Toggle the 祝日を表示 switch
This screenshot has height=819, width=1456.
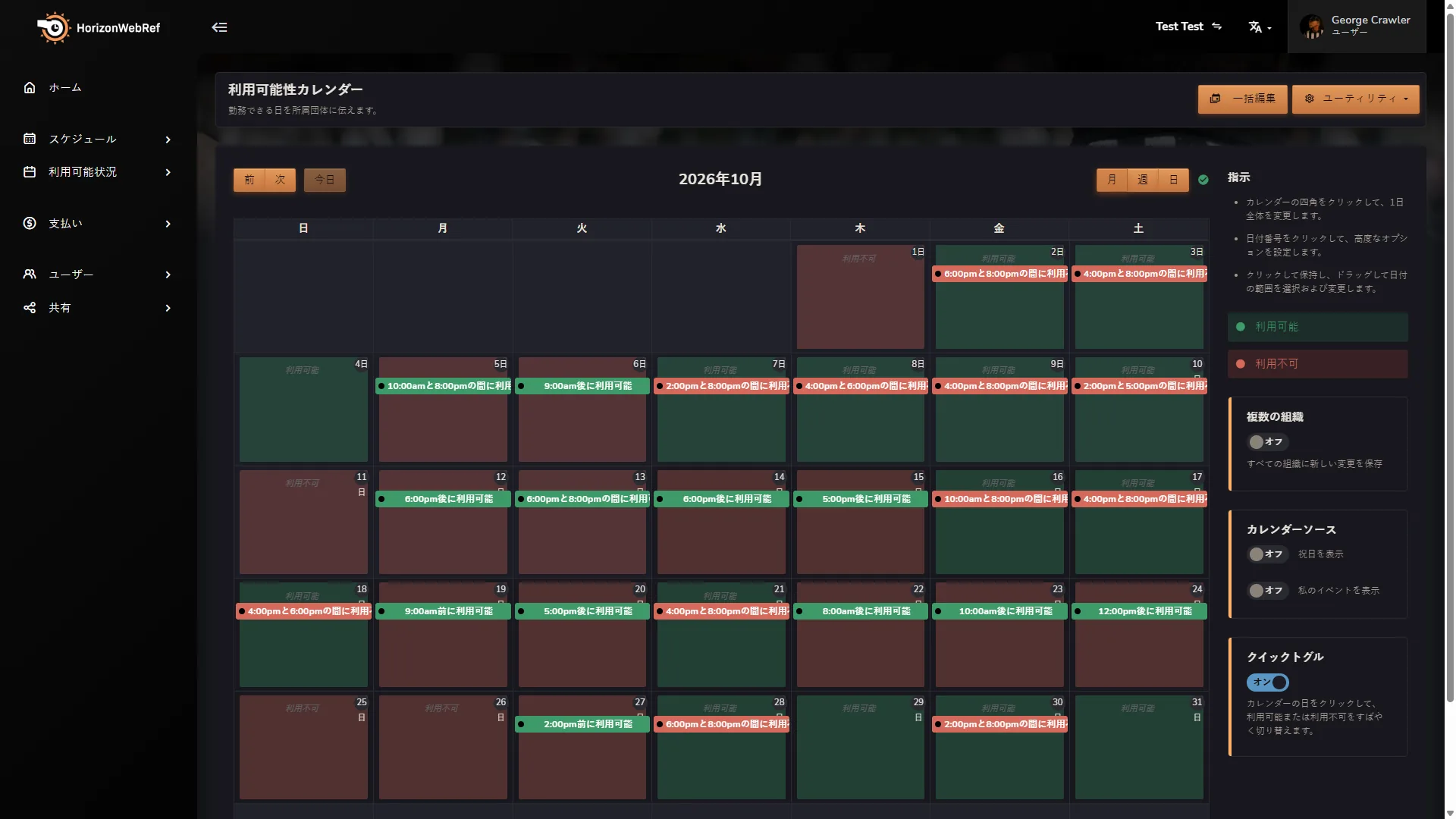coord(1267,554)
